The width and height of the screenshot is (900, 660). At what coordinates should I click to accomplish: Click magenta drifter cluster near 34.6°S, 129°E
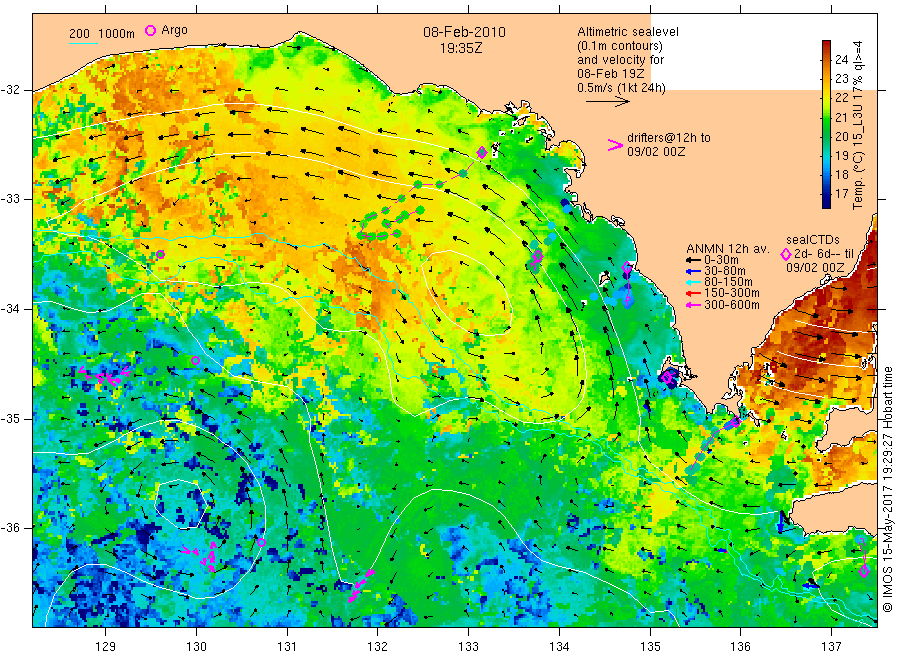[x=106, y=376]
